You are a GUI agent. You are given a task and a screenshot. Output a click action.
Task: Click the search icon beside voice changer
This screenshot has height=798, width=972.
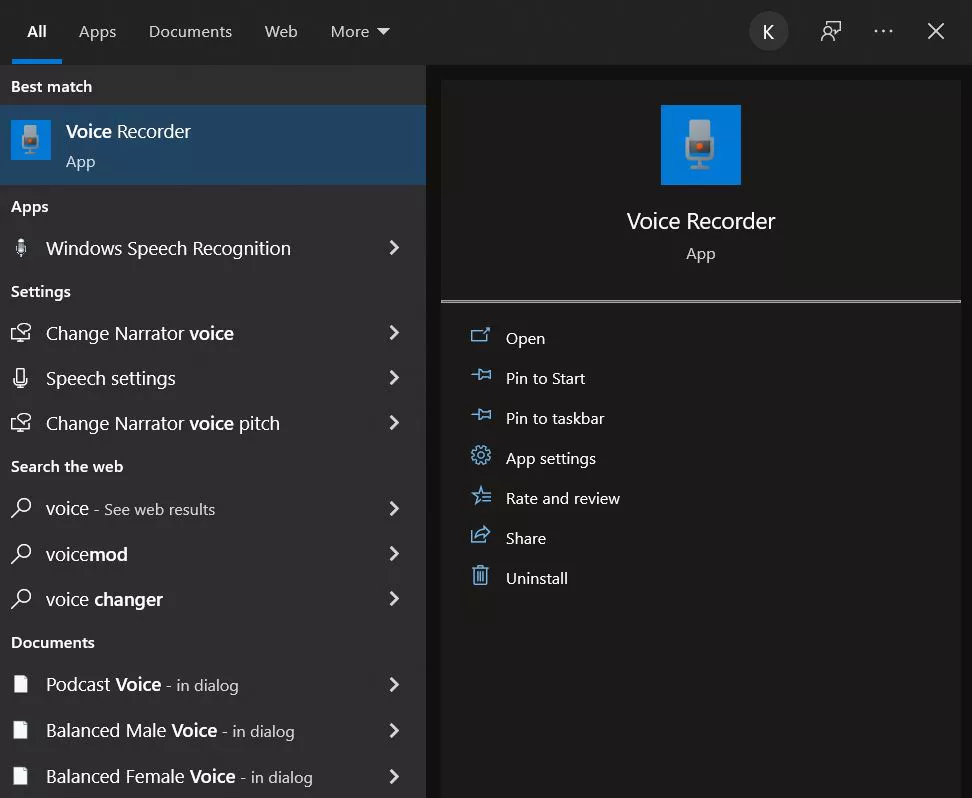[21, 599]
